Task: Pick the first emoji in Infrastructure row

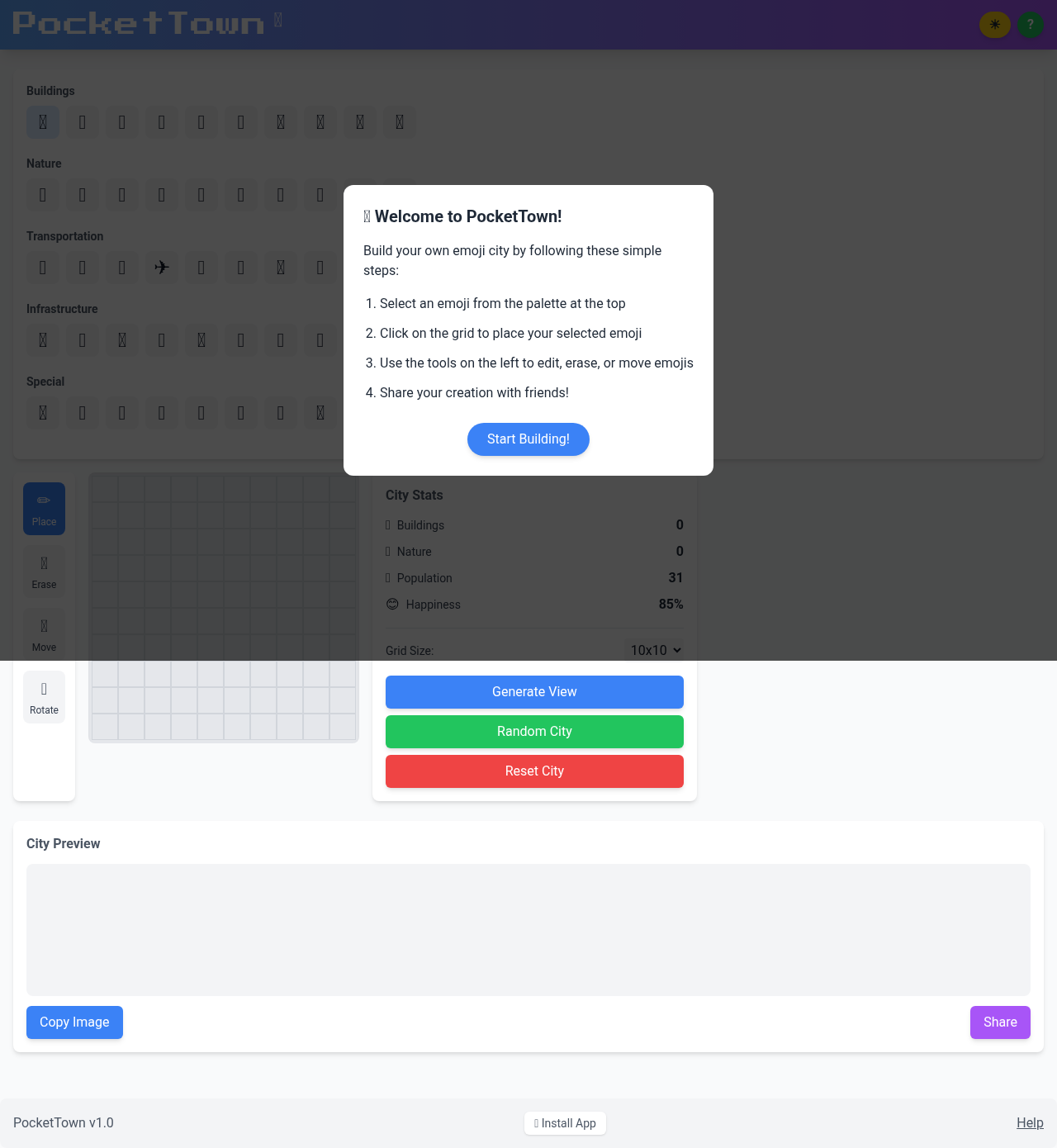Action: point(43,340)
